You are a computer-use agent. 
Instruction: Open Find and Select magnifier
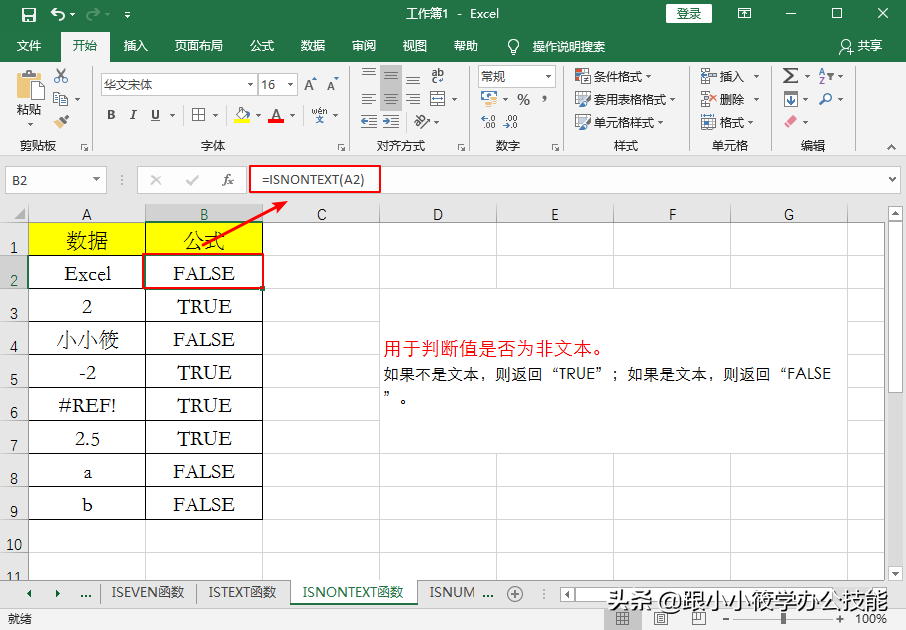(826, 99)
